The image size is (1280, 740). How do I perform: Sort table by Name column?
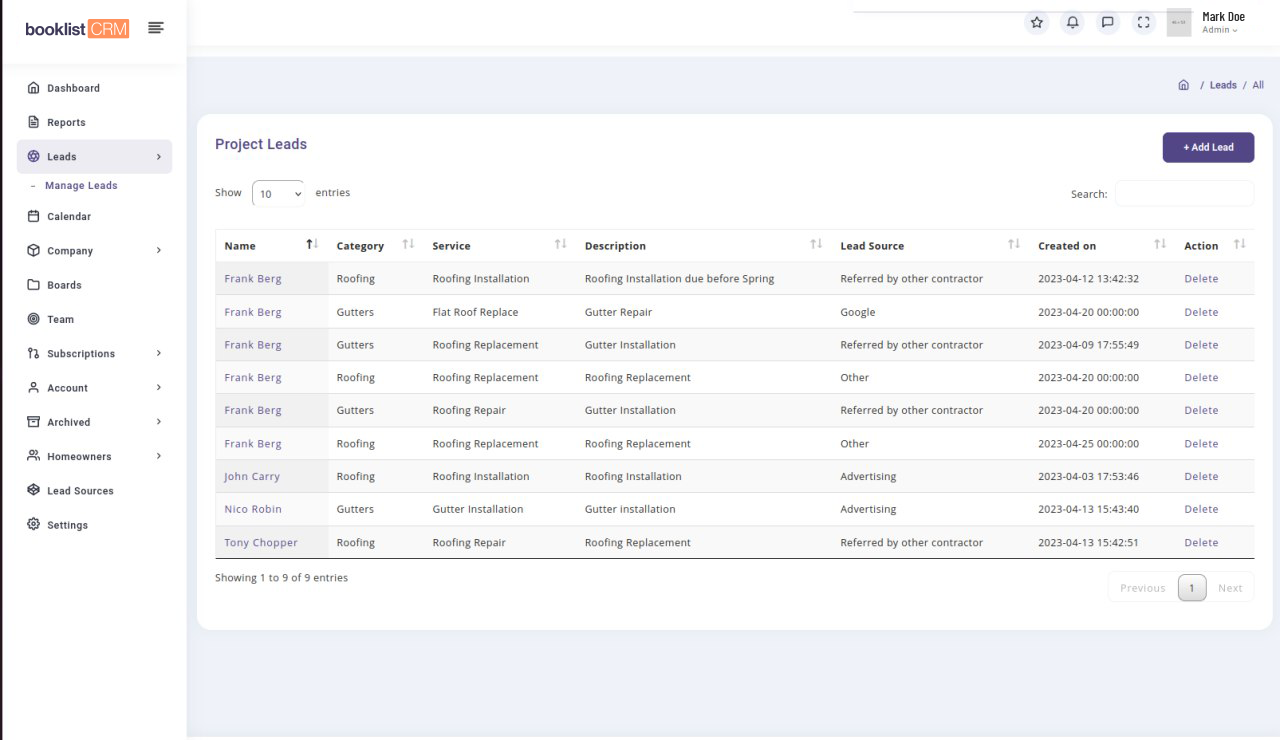(x=271, y=246)
